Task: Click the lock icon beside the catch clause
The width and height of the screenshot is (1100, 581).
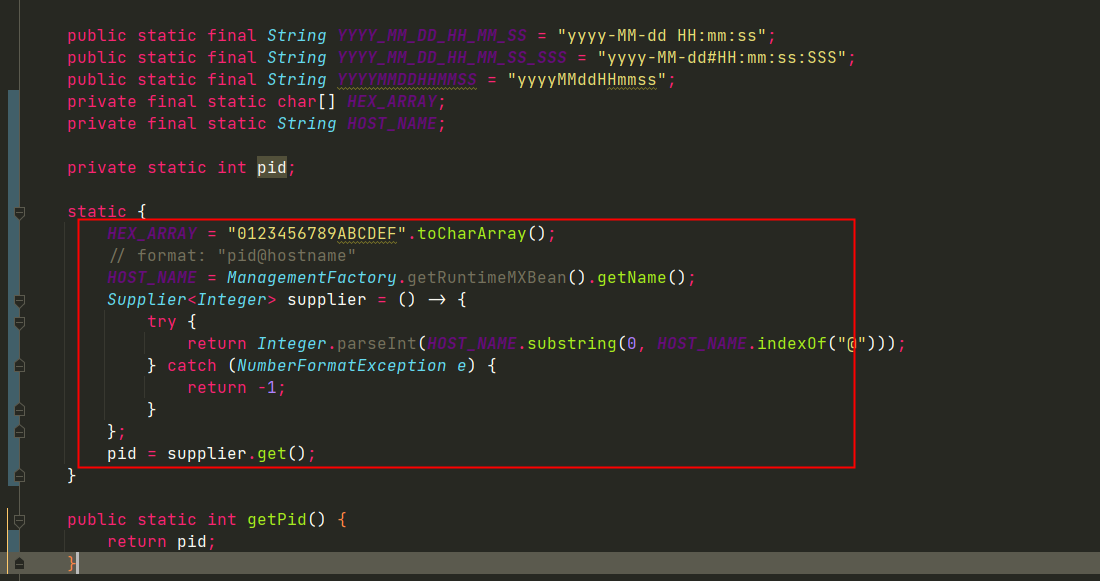Action: coord(17,365)
